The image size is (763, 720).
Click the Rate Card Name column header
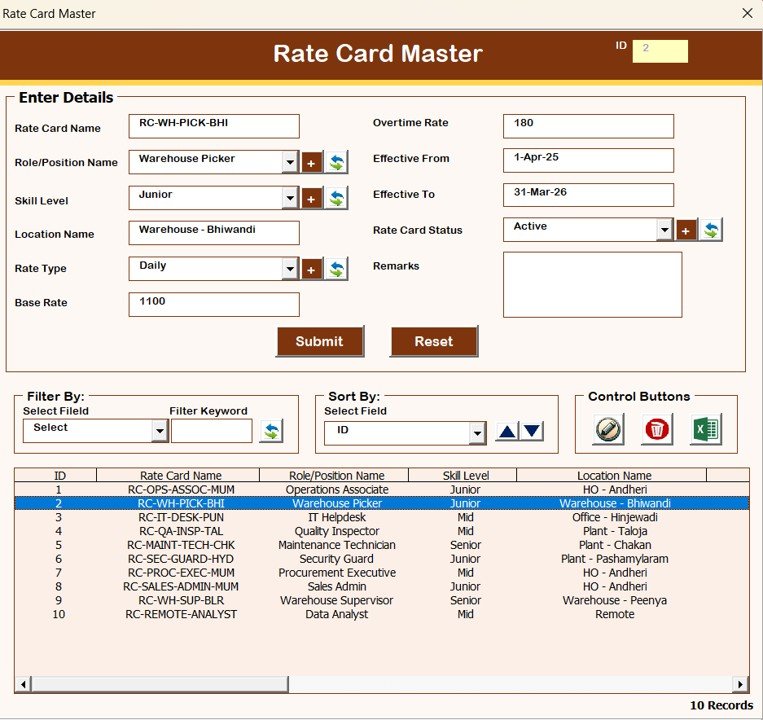pyautogui.click(x=181, y=476)
